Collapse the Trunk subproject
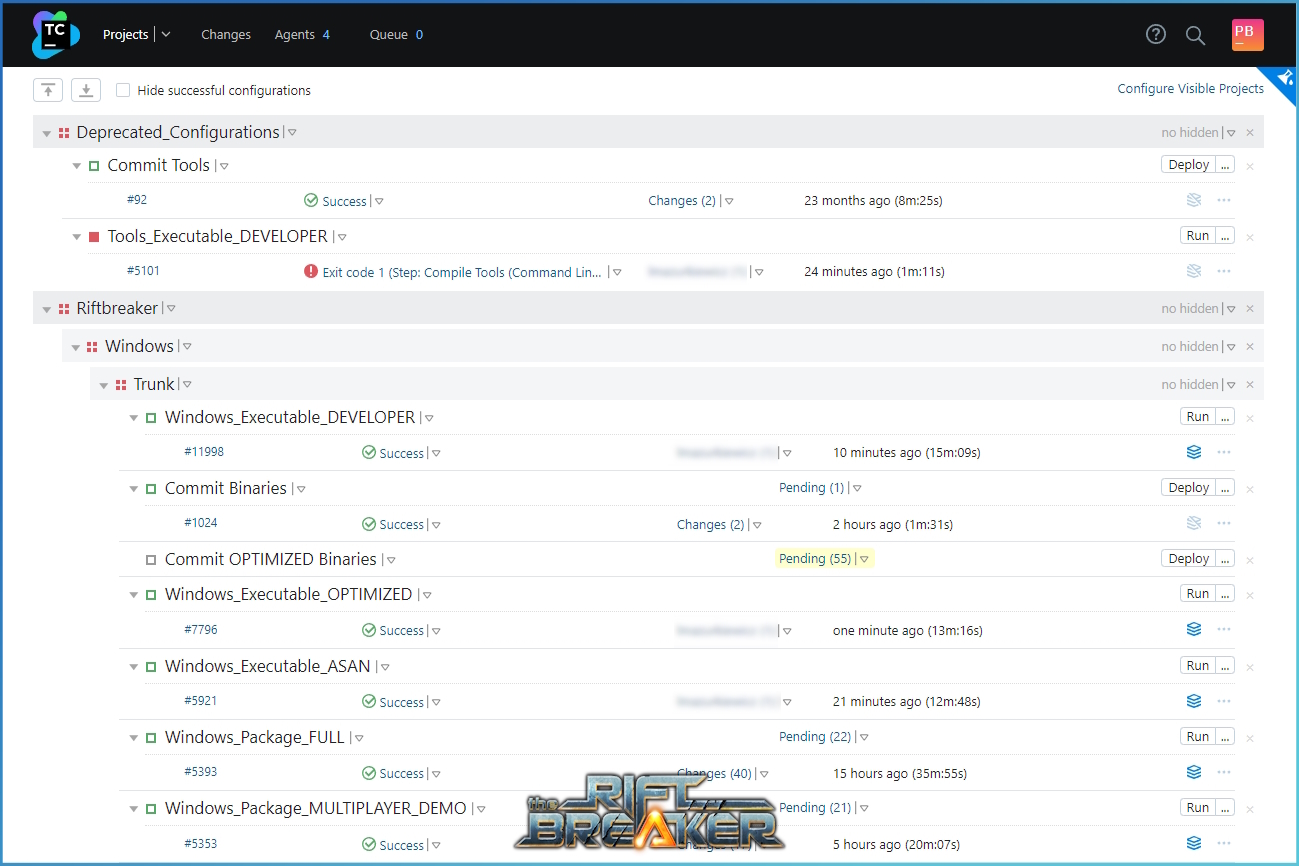Viewport: 1299px width, 866px height. pyautogui.click(x=104, y=385)
